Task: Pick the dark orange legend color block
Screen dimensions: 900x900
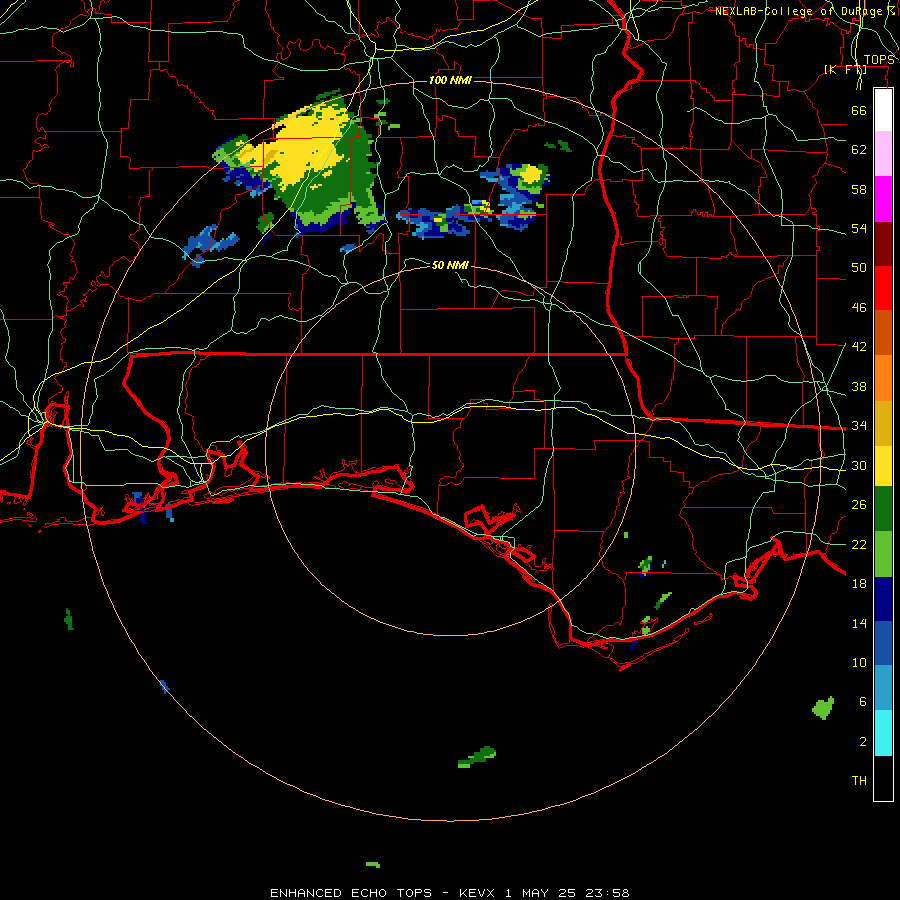Action: [x=883, y=332]
